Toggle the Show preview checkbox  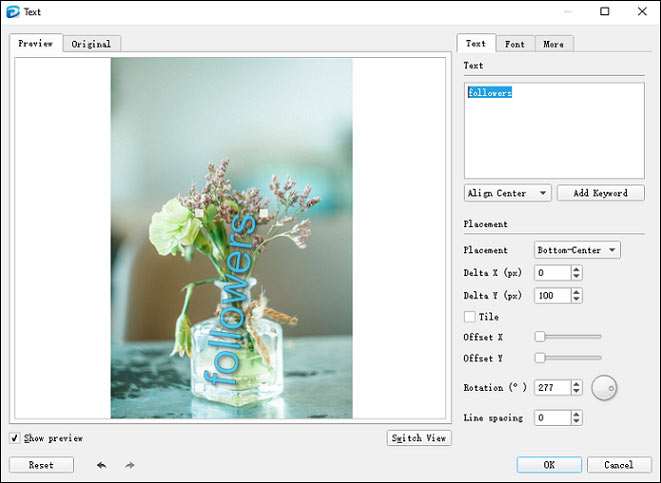[x=15, y=438]
